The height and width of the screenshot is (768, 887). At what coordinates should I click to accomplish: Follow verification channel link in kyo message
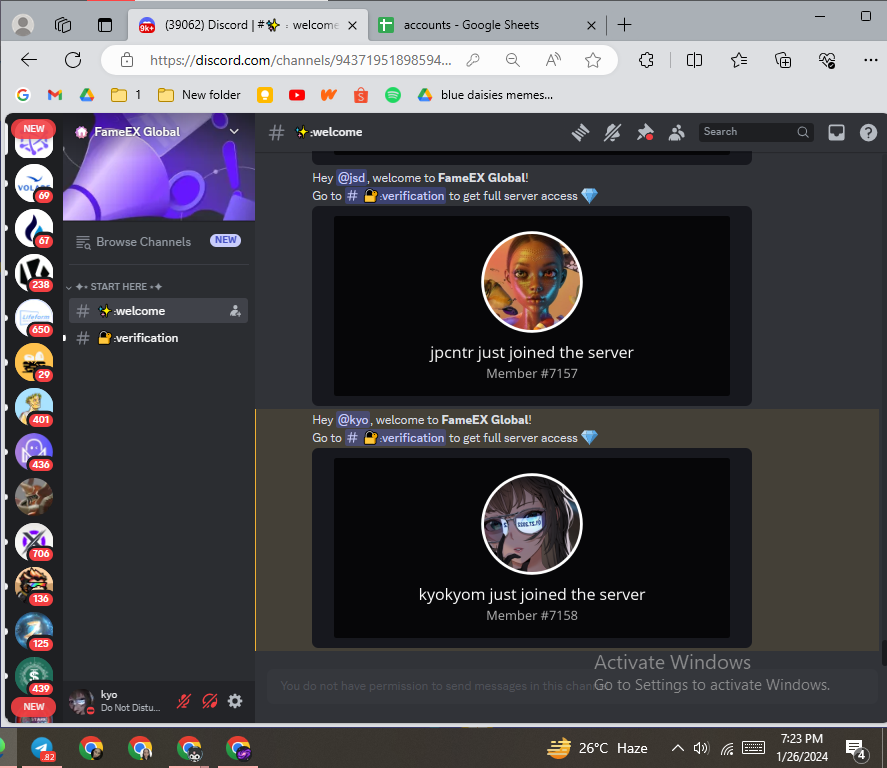(x=395, y=438)
